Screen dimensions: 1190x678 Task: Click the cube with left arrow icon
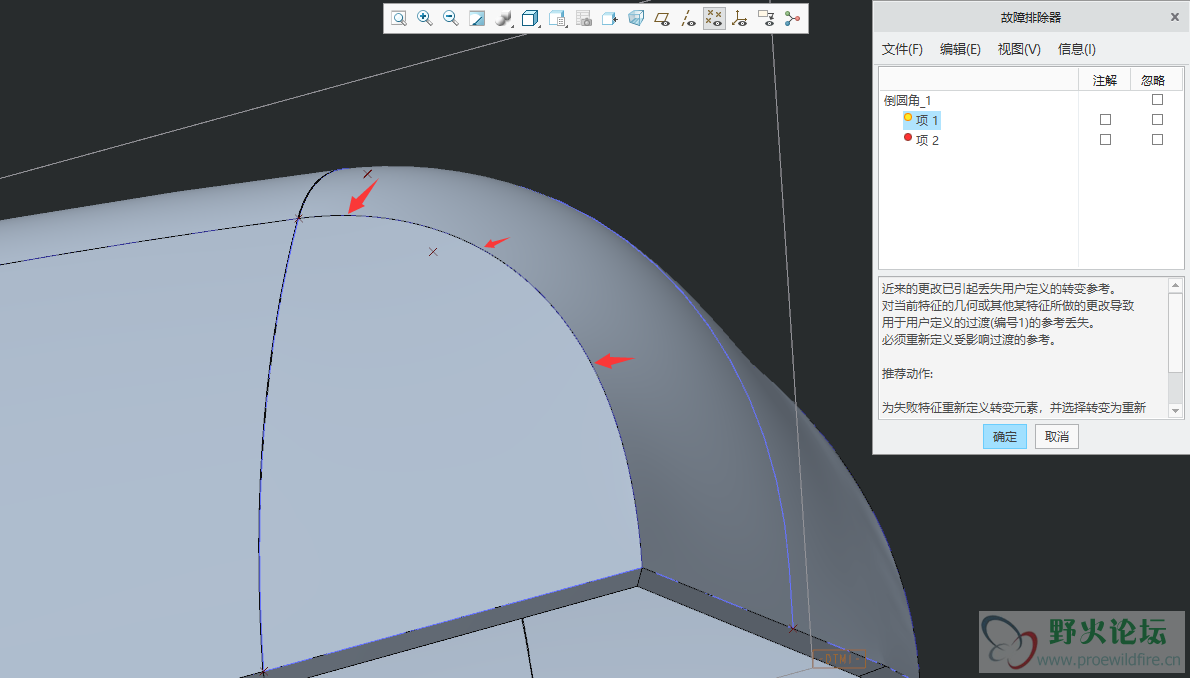pyautogui.click(x=609, y=18)
